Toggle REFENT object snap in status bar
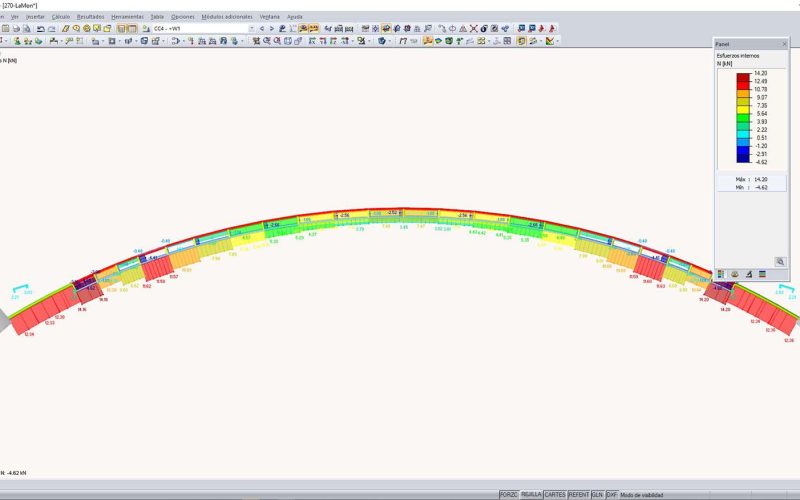Image resolution: width=800 pixels, height=500 pixels. click(x=579, y=495)
